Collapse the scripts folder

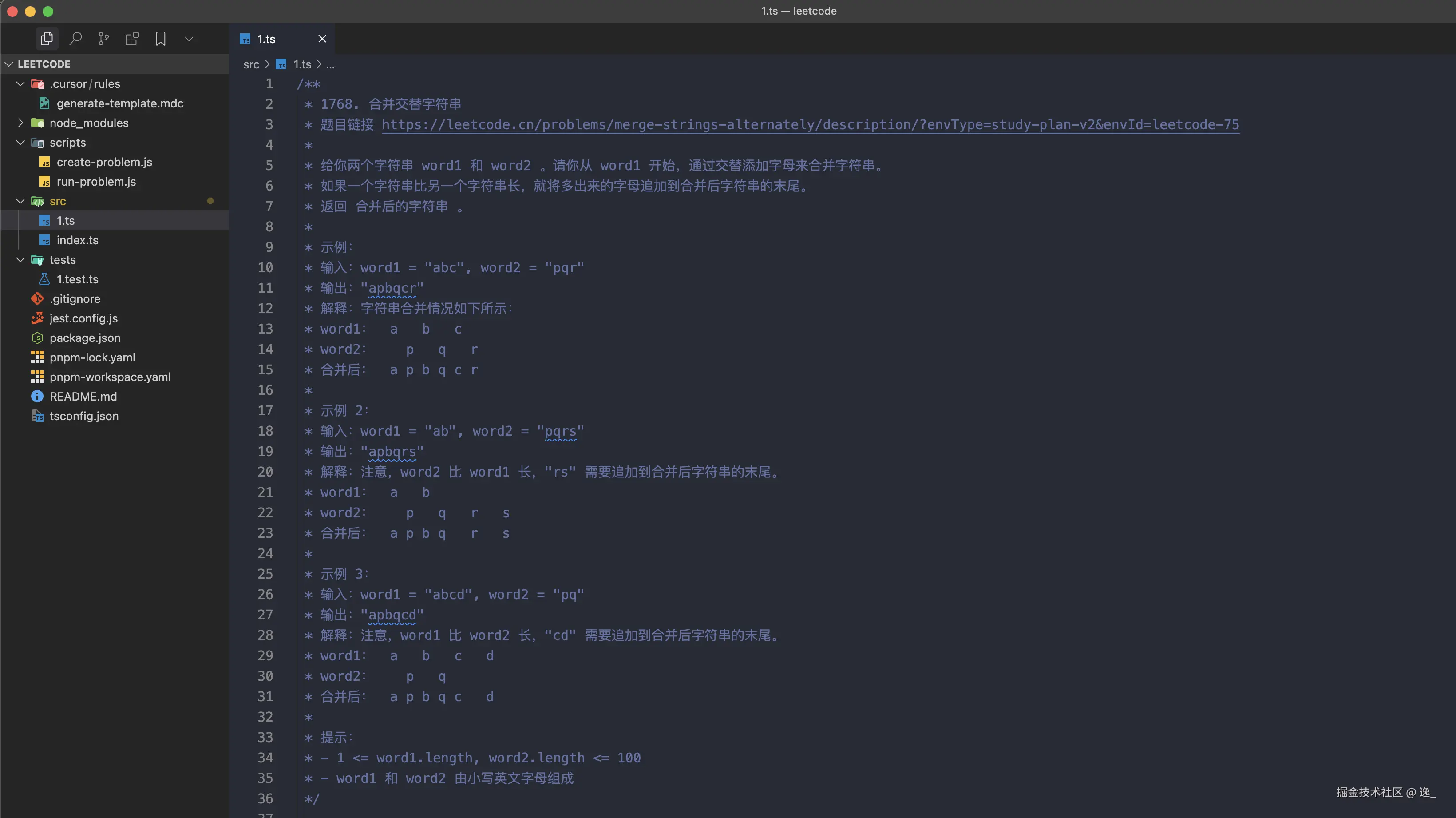click(x=20, y=143)
